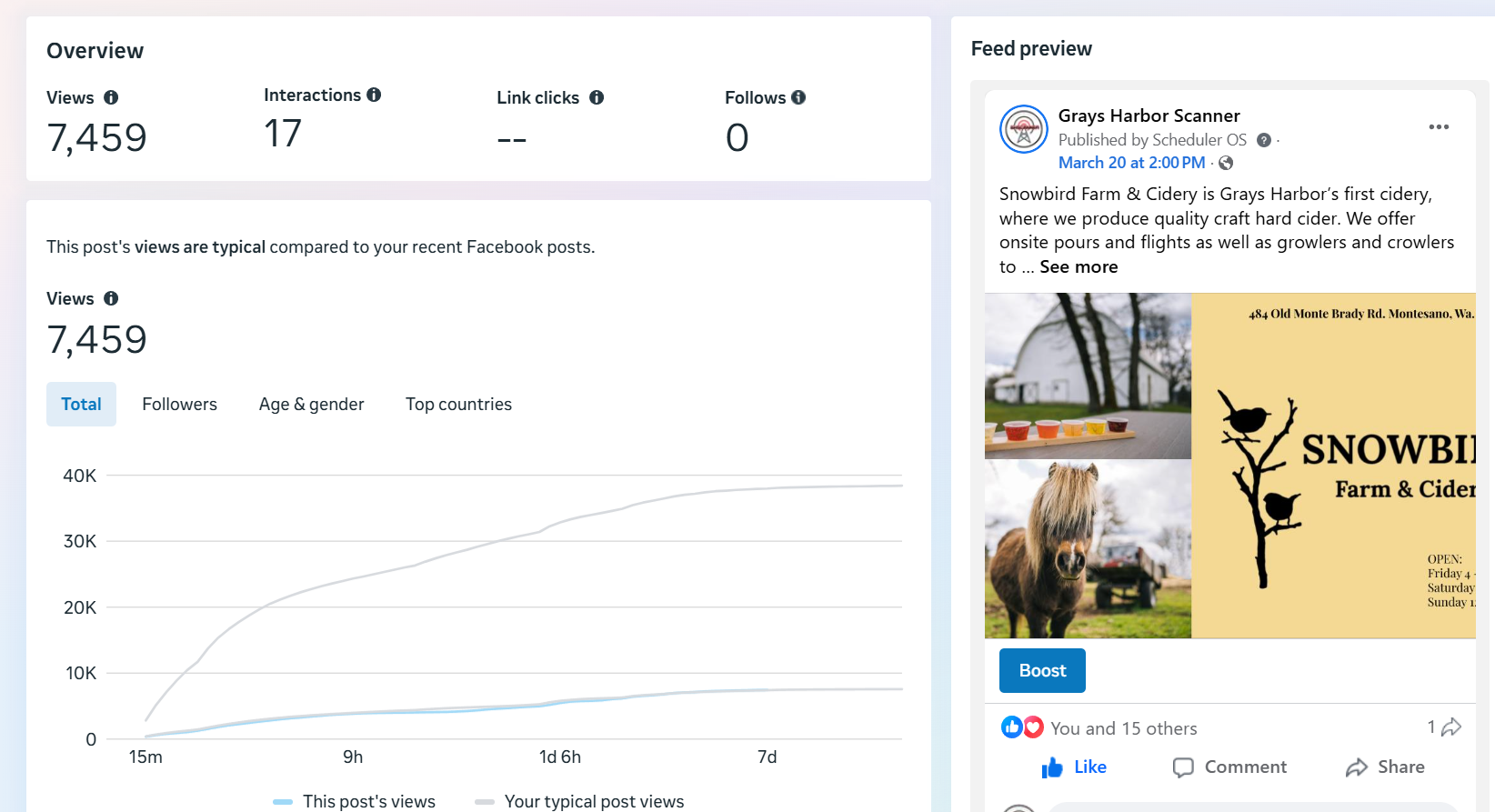Click the Grays Harbor Scanner profile picture
Image resolution: width=1495 pixels, height=812 pixels.
[x=1024, y=129]
